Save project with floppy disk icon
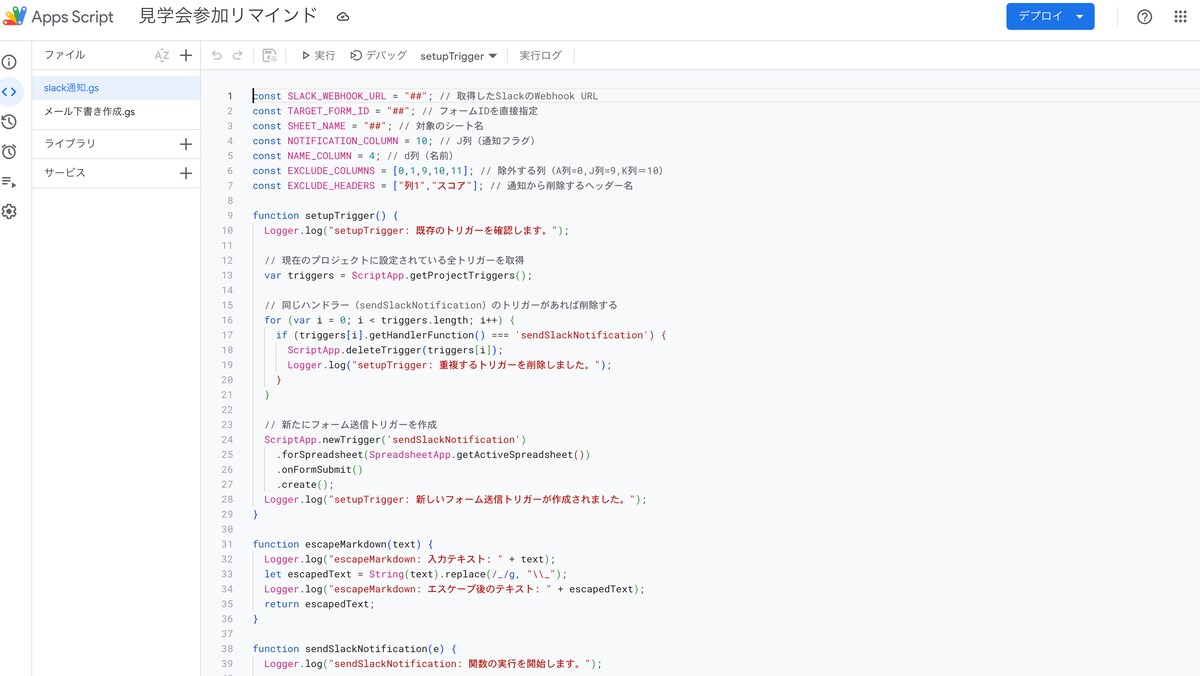 269,56
